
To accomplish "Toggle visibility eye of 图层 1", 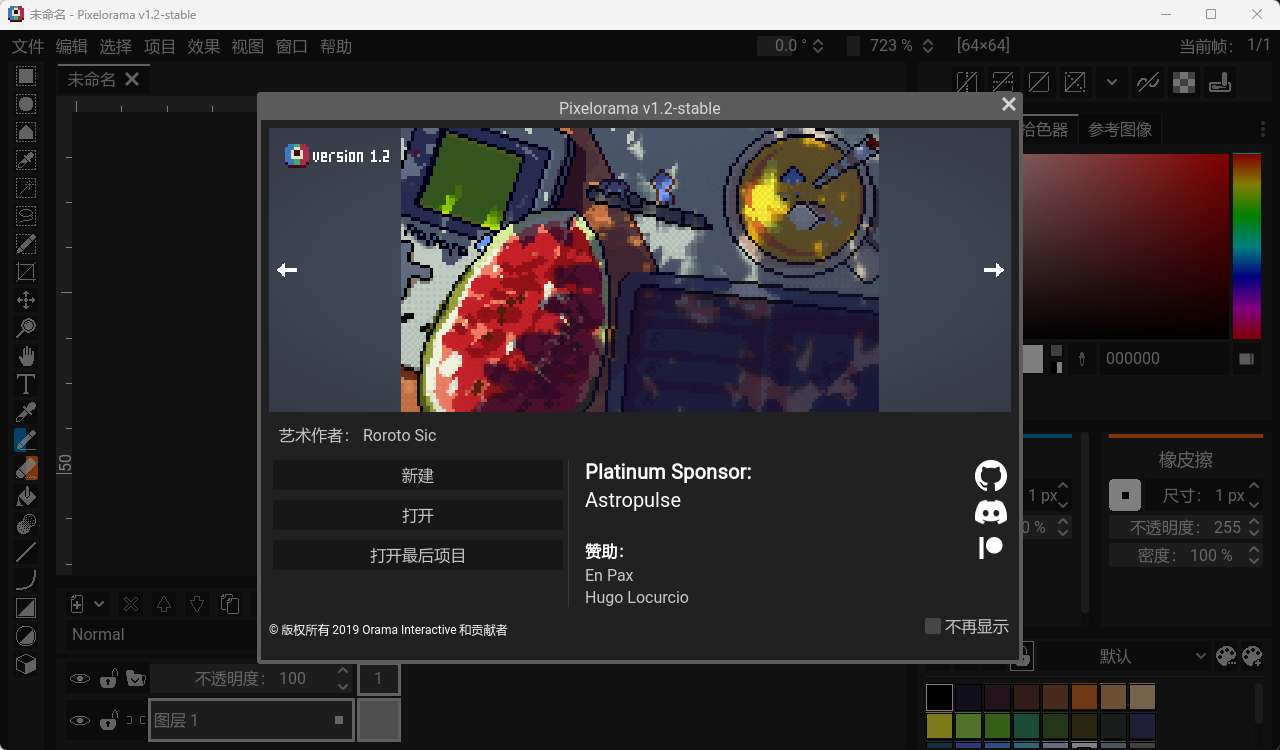I will coord(80,720).
